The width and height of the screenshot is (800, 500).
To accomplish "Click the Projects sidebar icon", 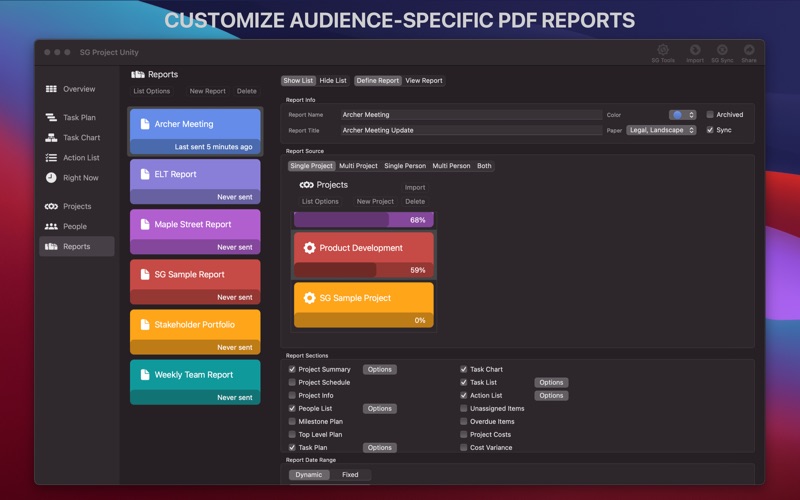I will coord(51,206).
